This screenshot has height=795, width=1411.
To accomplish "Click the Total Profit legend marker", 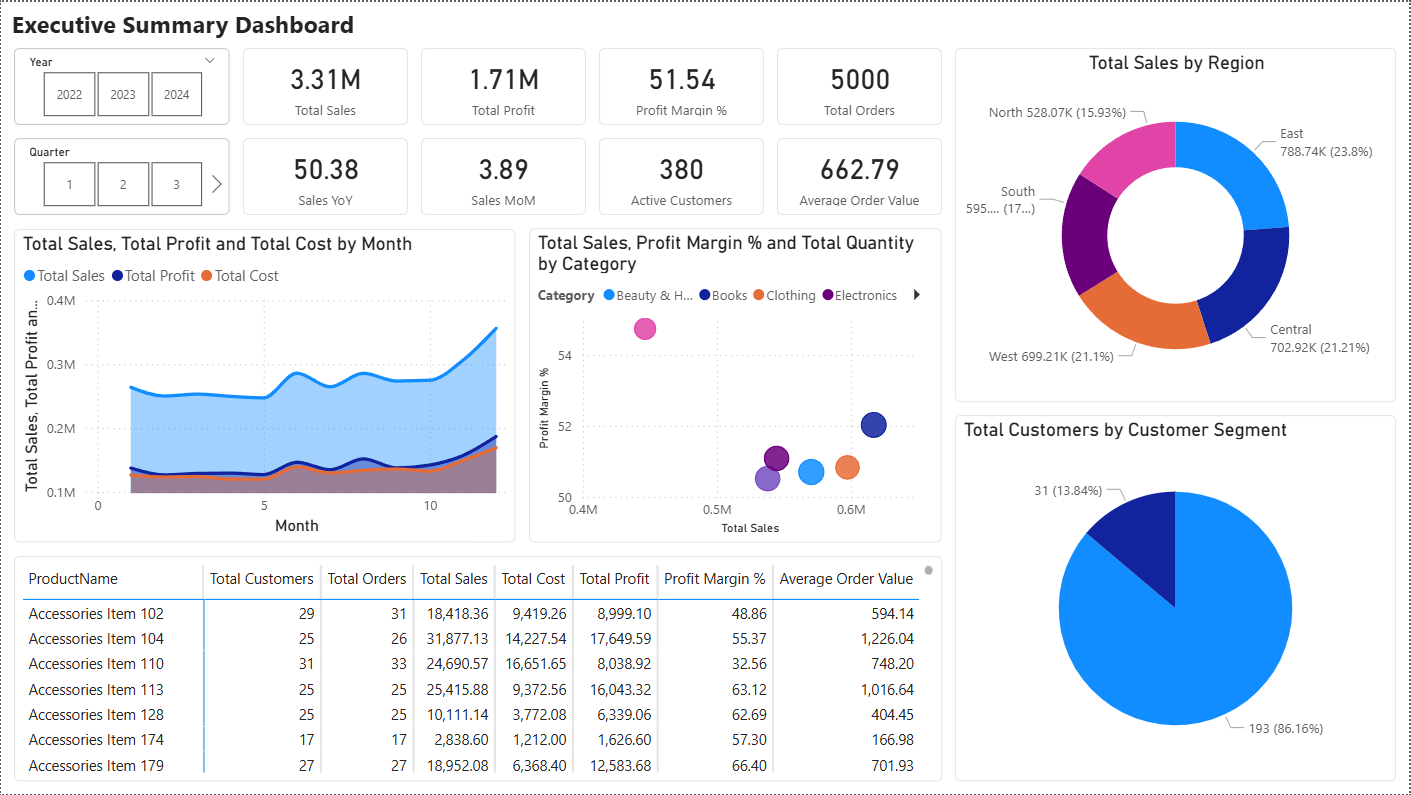I will [x=117, y=275].
